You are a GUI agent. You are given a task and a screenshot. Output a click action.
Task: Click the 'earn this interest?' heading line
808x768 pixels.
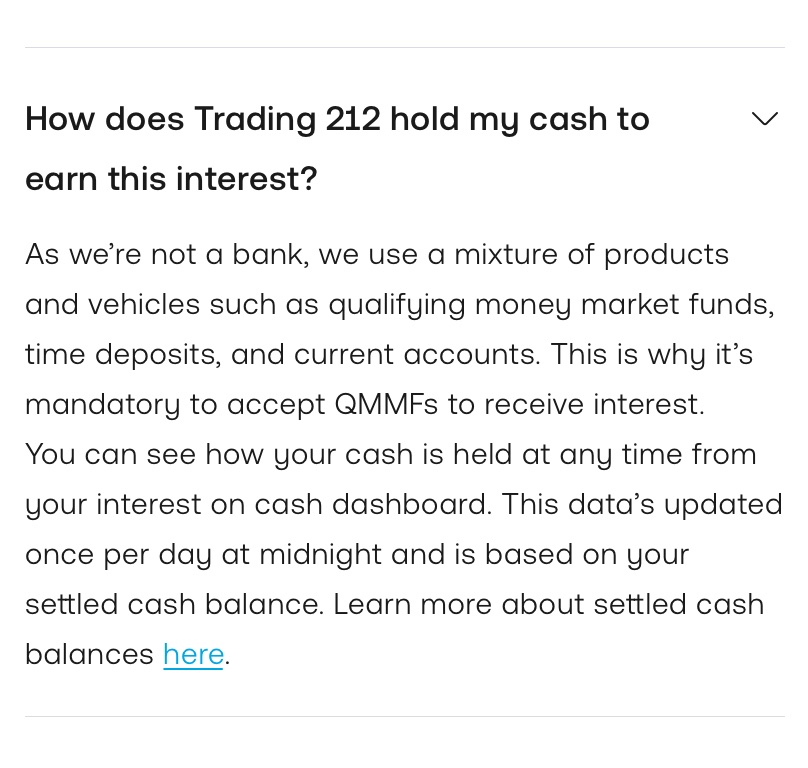(171, 179)
